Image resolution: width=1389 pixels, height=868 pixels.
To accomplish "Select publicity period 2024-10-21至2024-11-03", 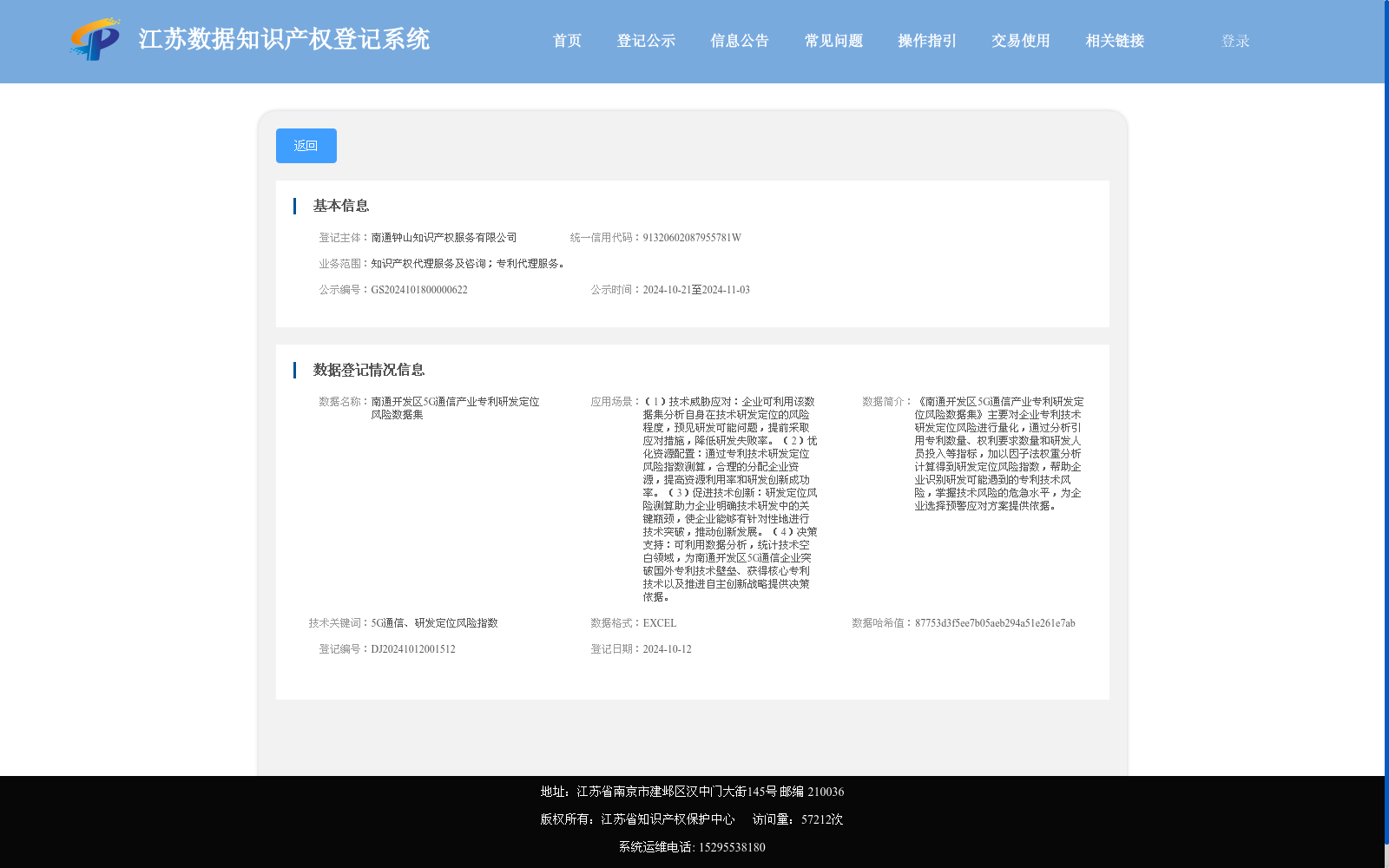I will tap(696, 290).
